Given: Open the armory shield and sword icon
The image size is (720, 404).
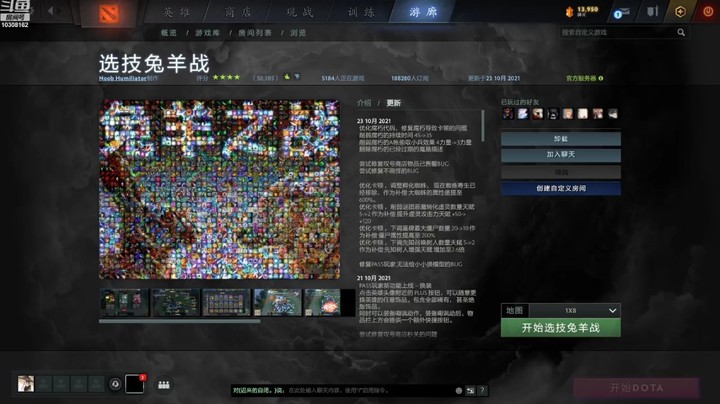Looking at the screenshot, I should 652,11.
